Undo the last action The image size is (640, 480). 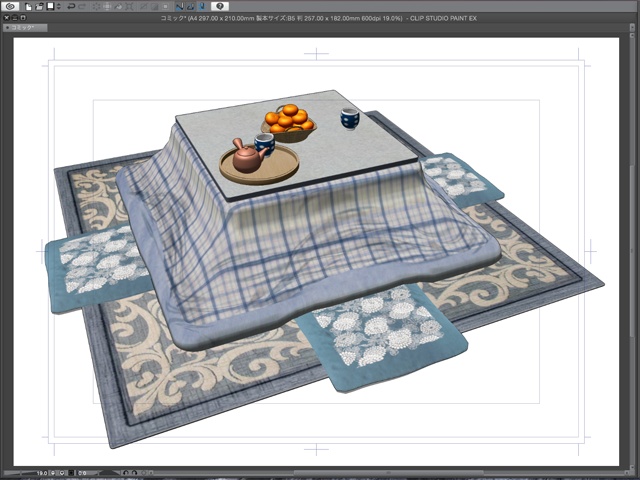[71, 7]
